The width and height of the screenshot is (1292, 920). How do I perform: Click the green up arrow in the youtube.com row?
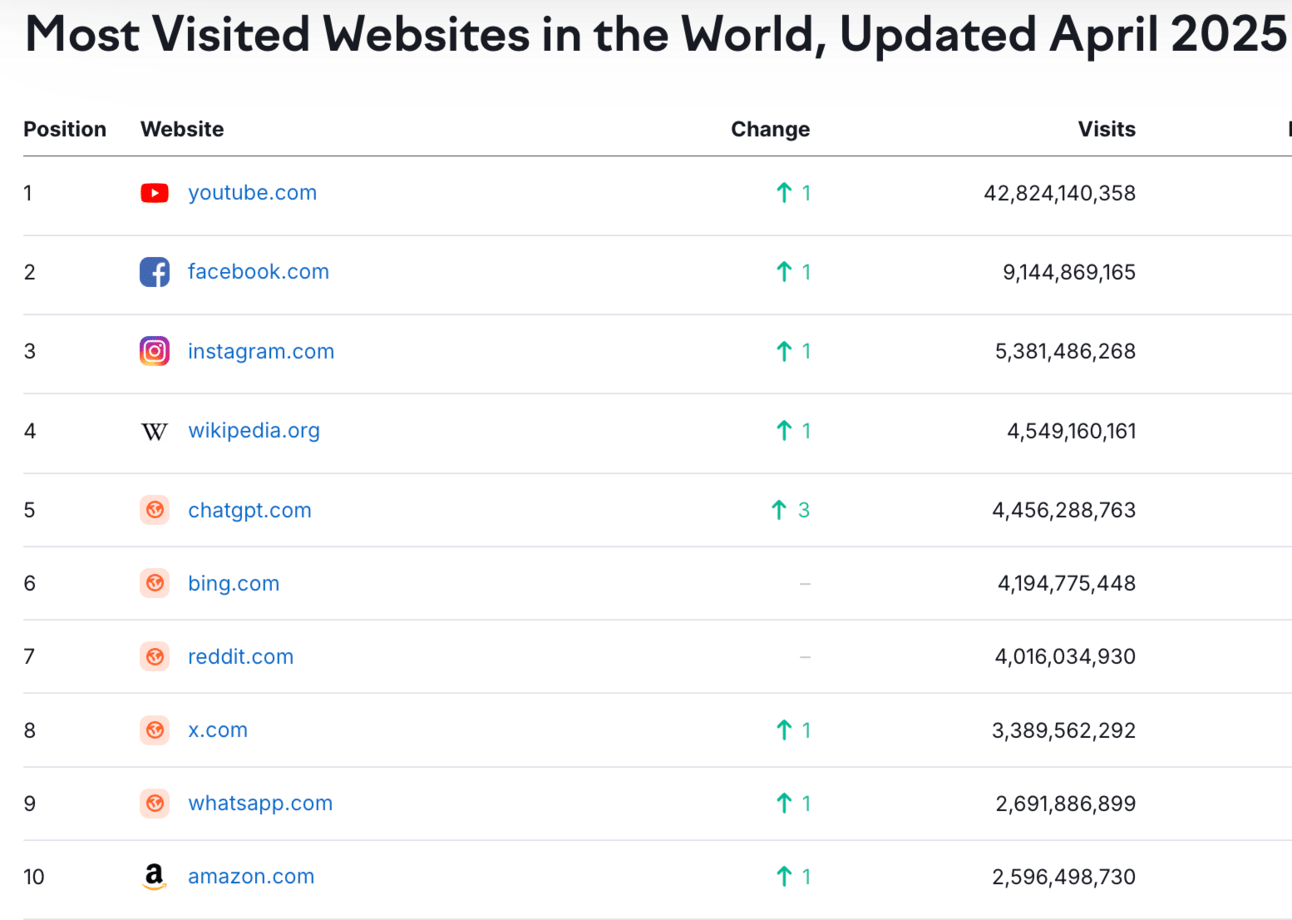pos(784,193)
